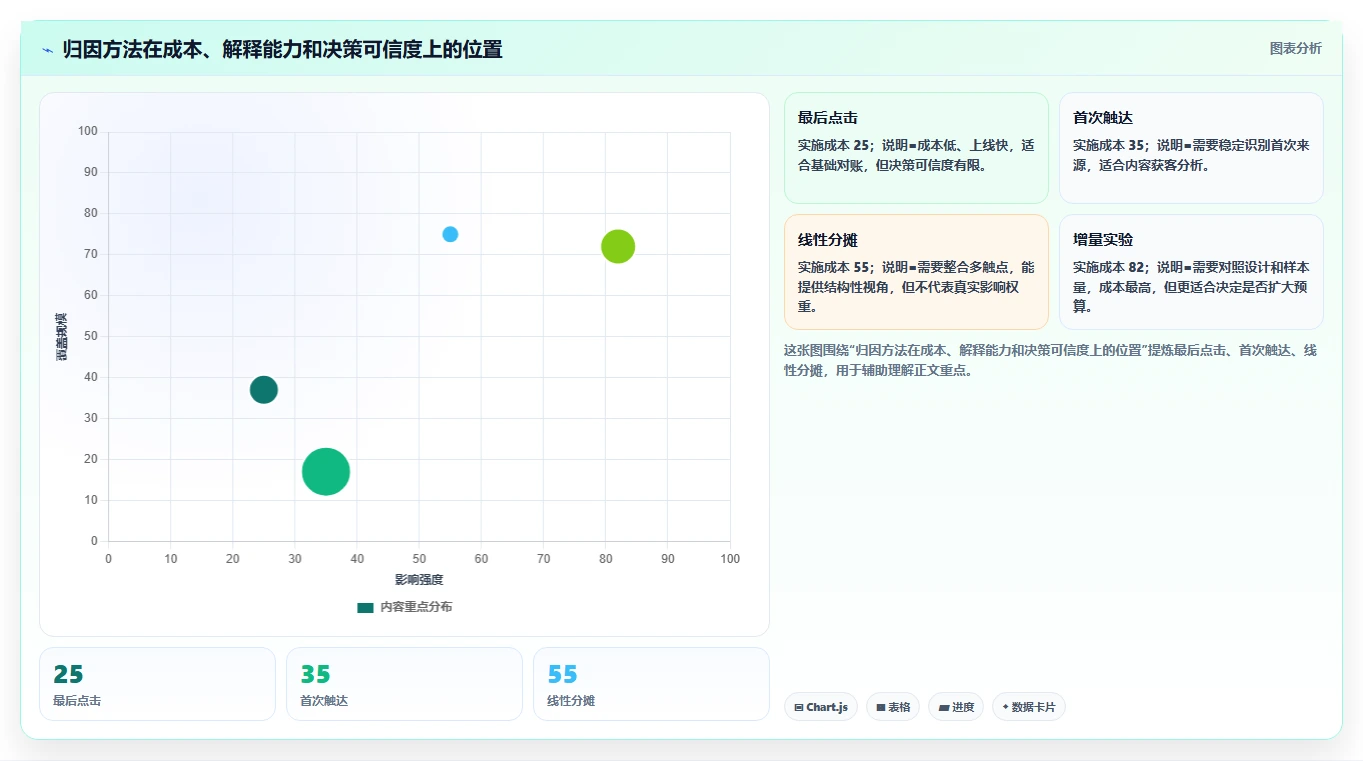Viewport: 1363px width, 761px height.
Task: Click the text 实施成本 25 in 最后点击 card
Action: [833, 145]
